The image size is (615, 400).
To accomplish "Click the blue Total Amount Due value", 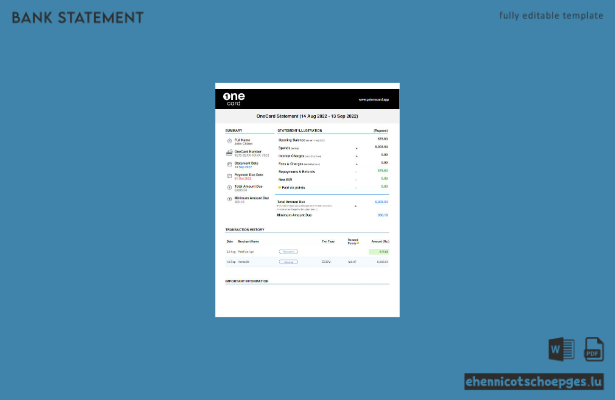I will pos(381,202).
